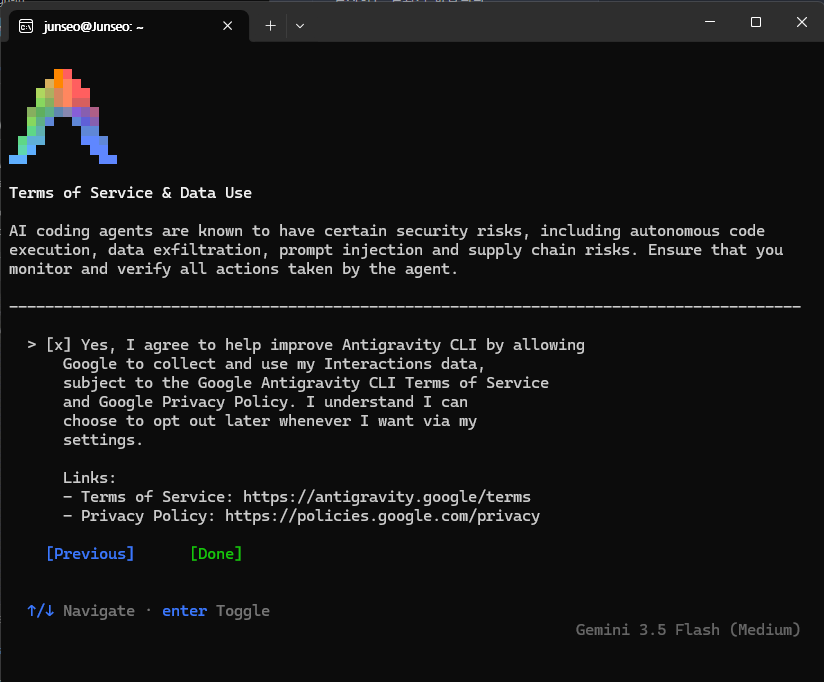The height and width of the screenshot is (682, 824).
Task: Click the > selection cursor marker
Action: (32, 345)
